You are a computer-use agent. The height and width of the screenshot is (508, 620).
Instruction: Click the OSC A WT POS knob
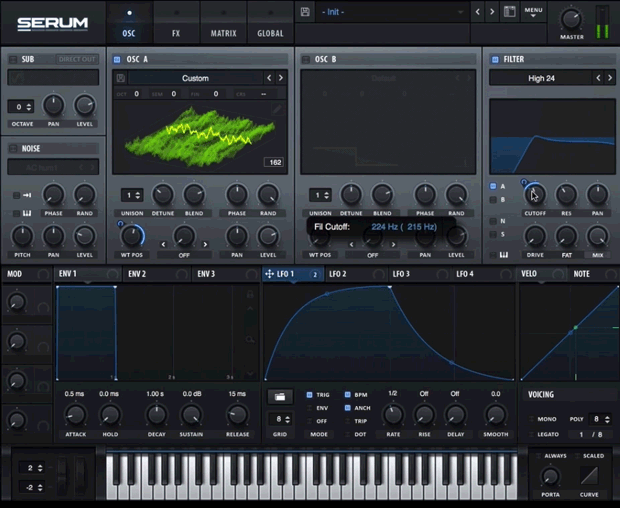[x=132, y=236]
